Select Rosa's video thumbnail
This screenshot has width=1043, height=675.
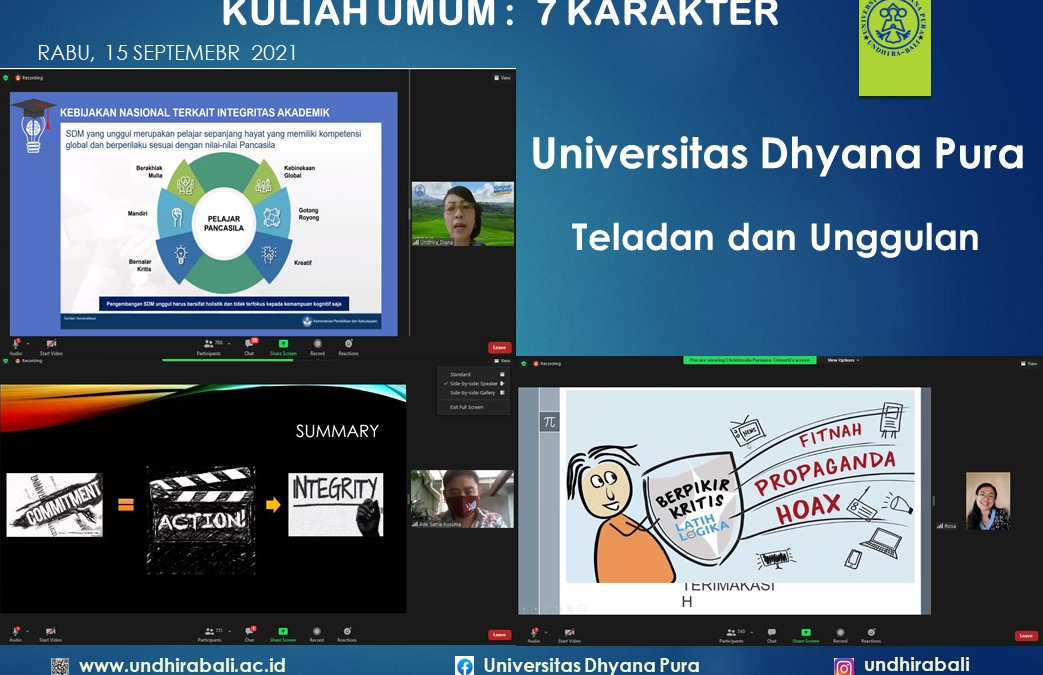tap(988, 501)
